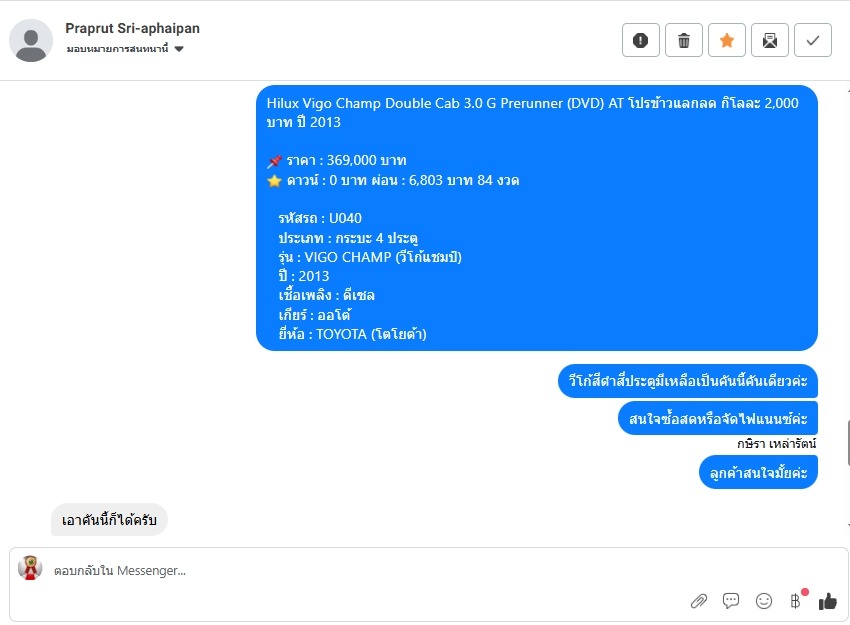
Task: Click the customer profile avatar
Action: (31, 41)
